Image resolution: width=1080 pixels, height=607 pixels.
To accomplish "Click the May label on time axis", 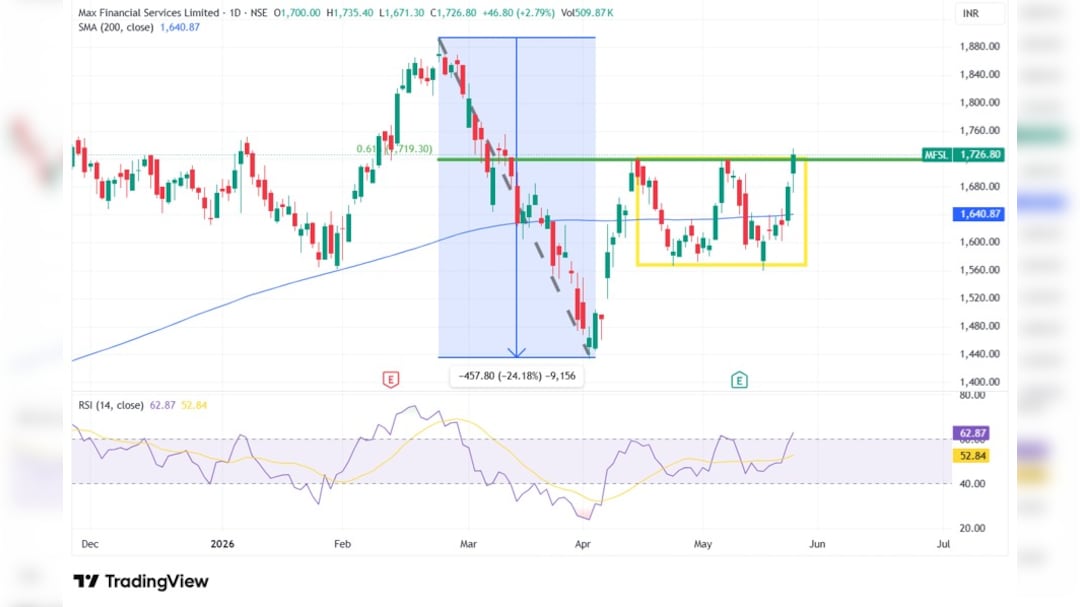I will (703, 544).
